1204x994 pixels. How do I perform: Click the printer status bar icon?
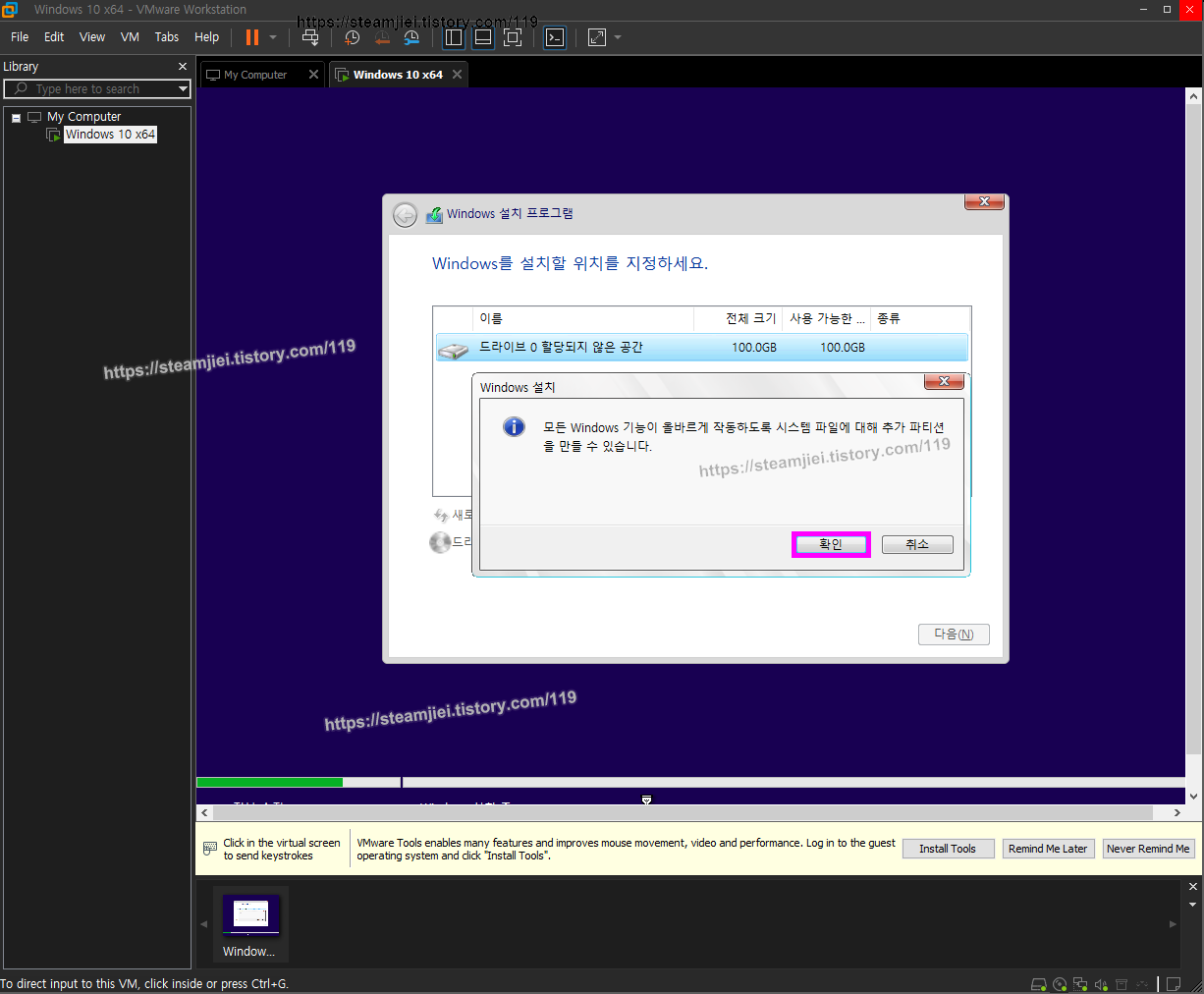(x=1122, y=984)
